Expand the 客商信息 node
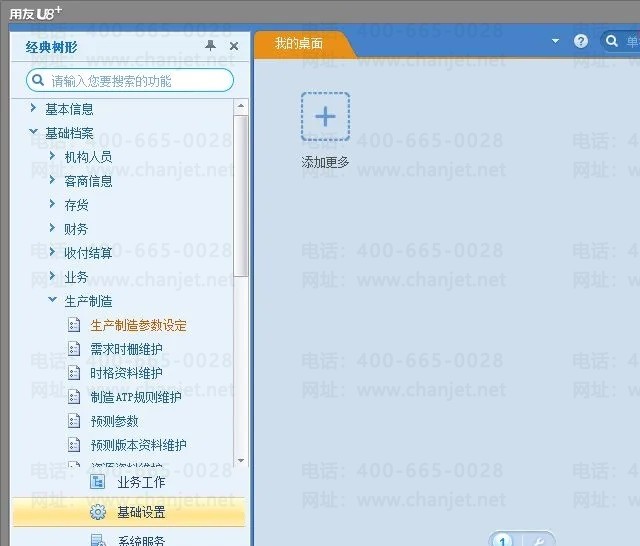The width and height of the screenshot is (640, 546). click(52, 180)
